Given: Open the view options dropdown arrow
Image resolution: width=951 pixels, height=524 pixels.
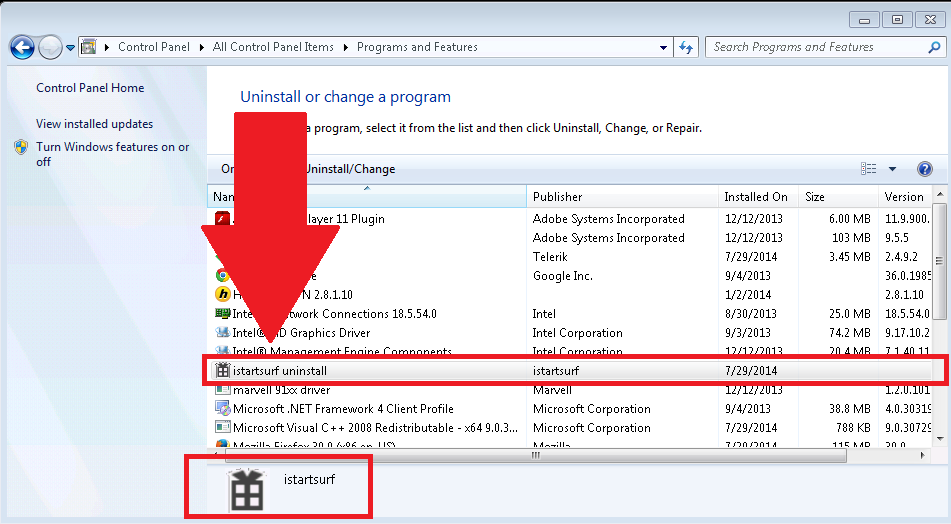Looking at the screenshot, I should pos(892,169).
